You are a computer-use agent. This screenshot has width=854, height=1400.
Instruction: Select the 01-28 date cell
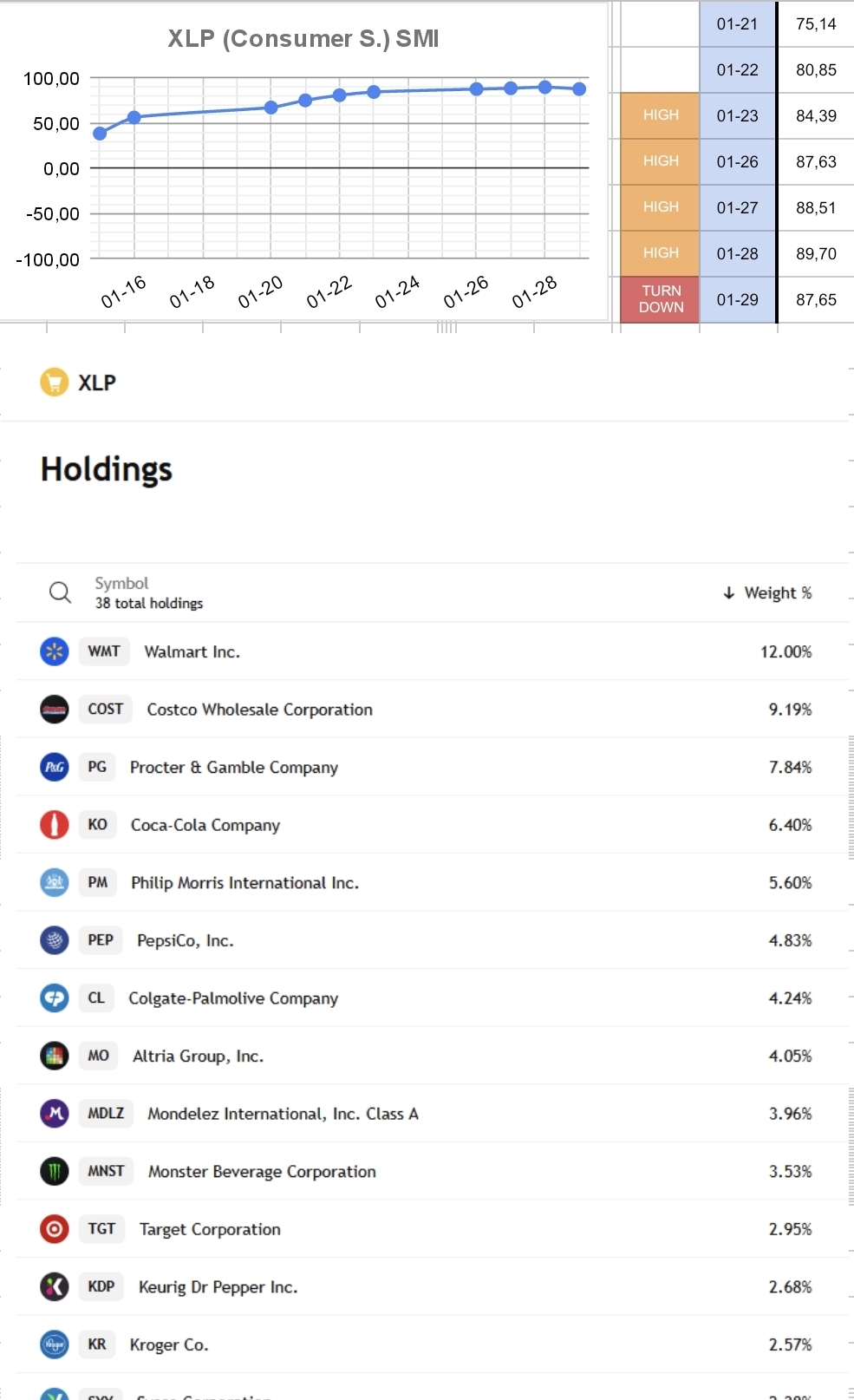[x=738, y=253]
